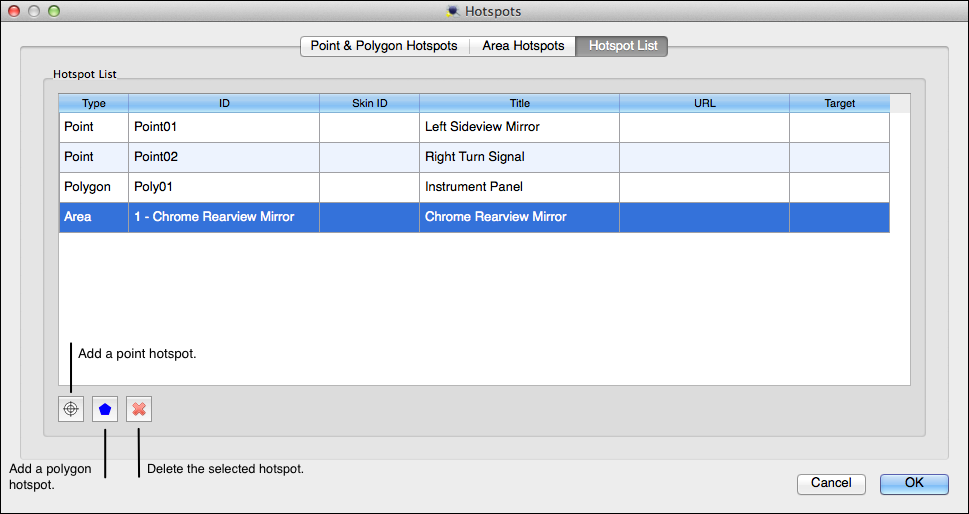
Task: Switch to the Point & Polygon Hotspots tab
Action: click(384, 46)
